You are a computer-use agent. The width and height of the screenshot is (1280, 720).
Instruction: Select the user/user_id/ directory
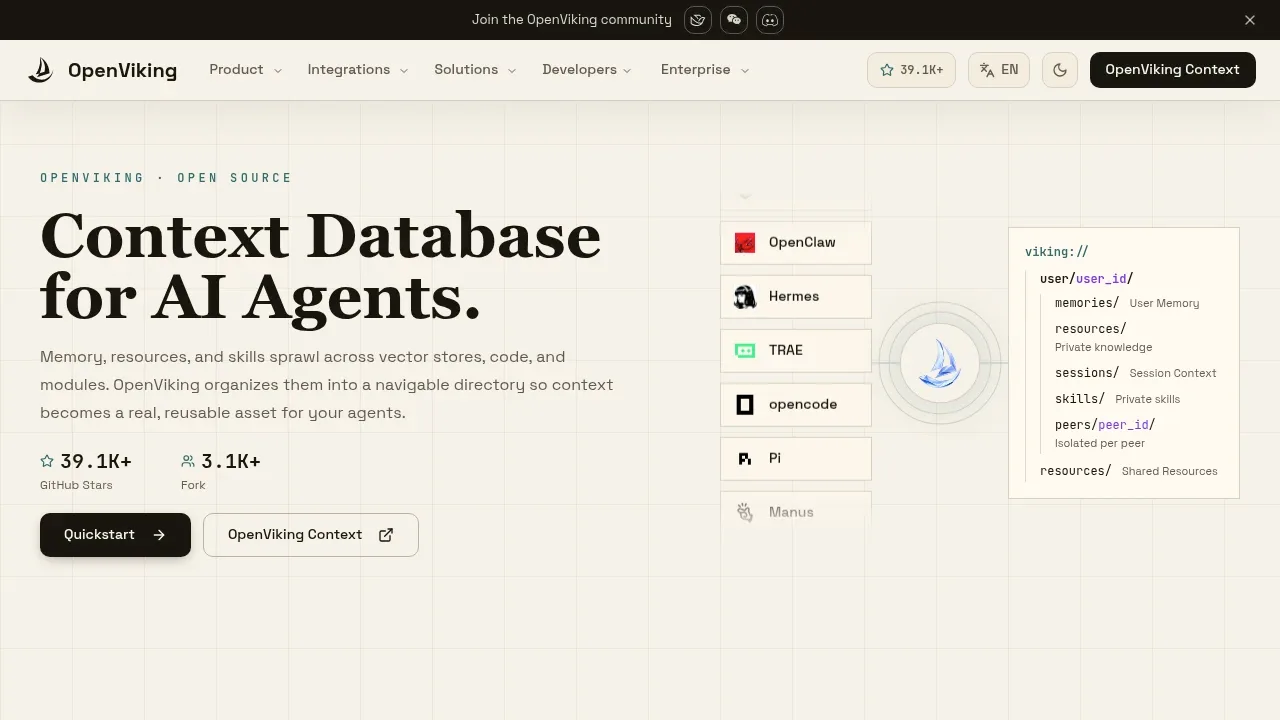1086,279
